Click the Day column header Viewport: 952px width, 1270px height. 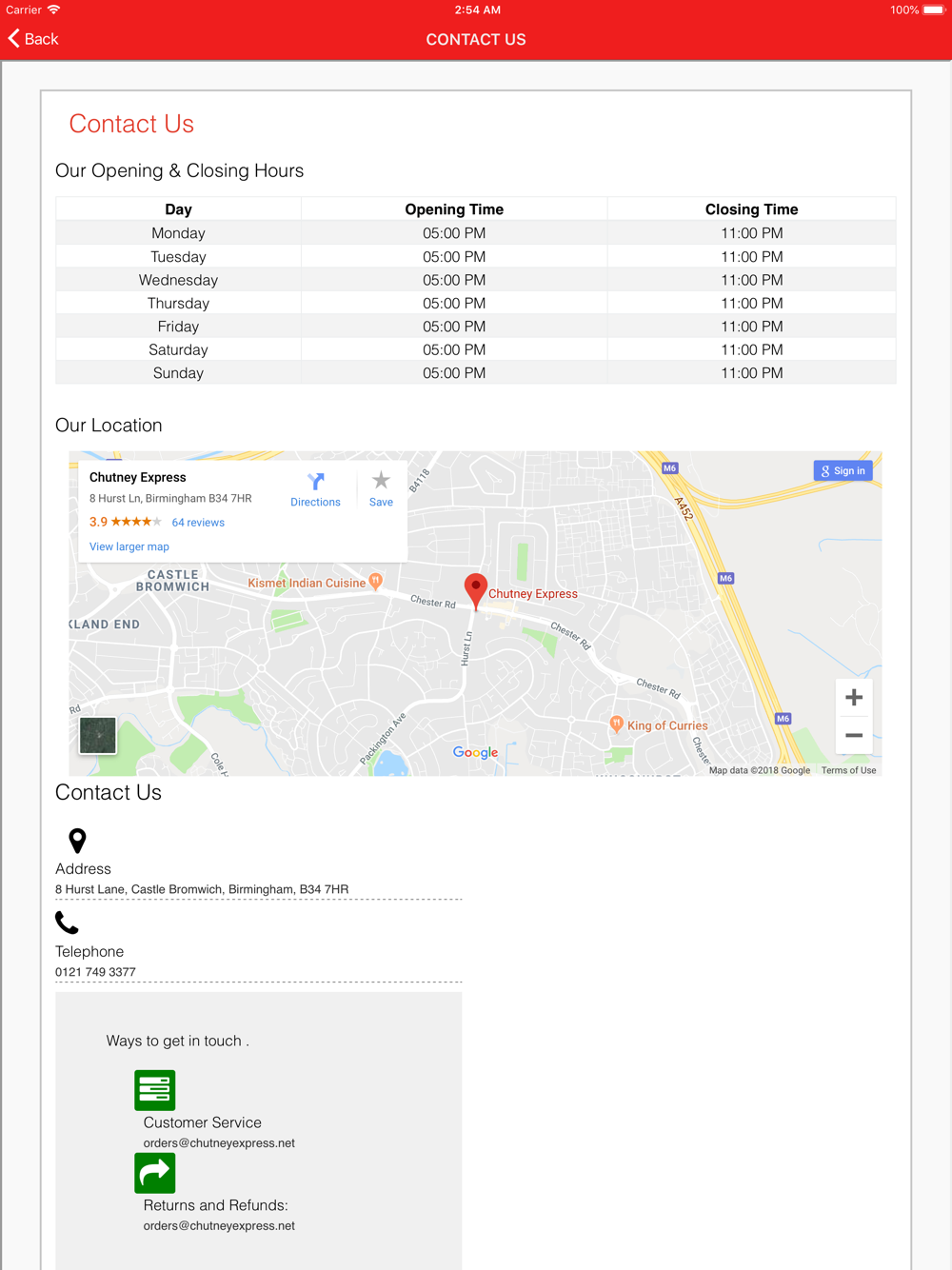coord(178,209)
